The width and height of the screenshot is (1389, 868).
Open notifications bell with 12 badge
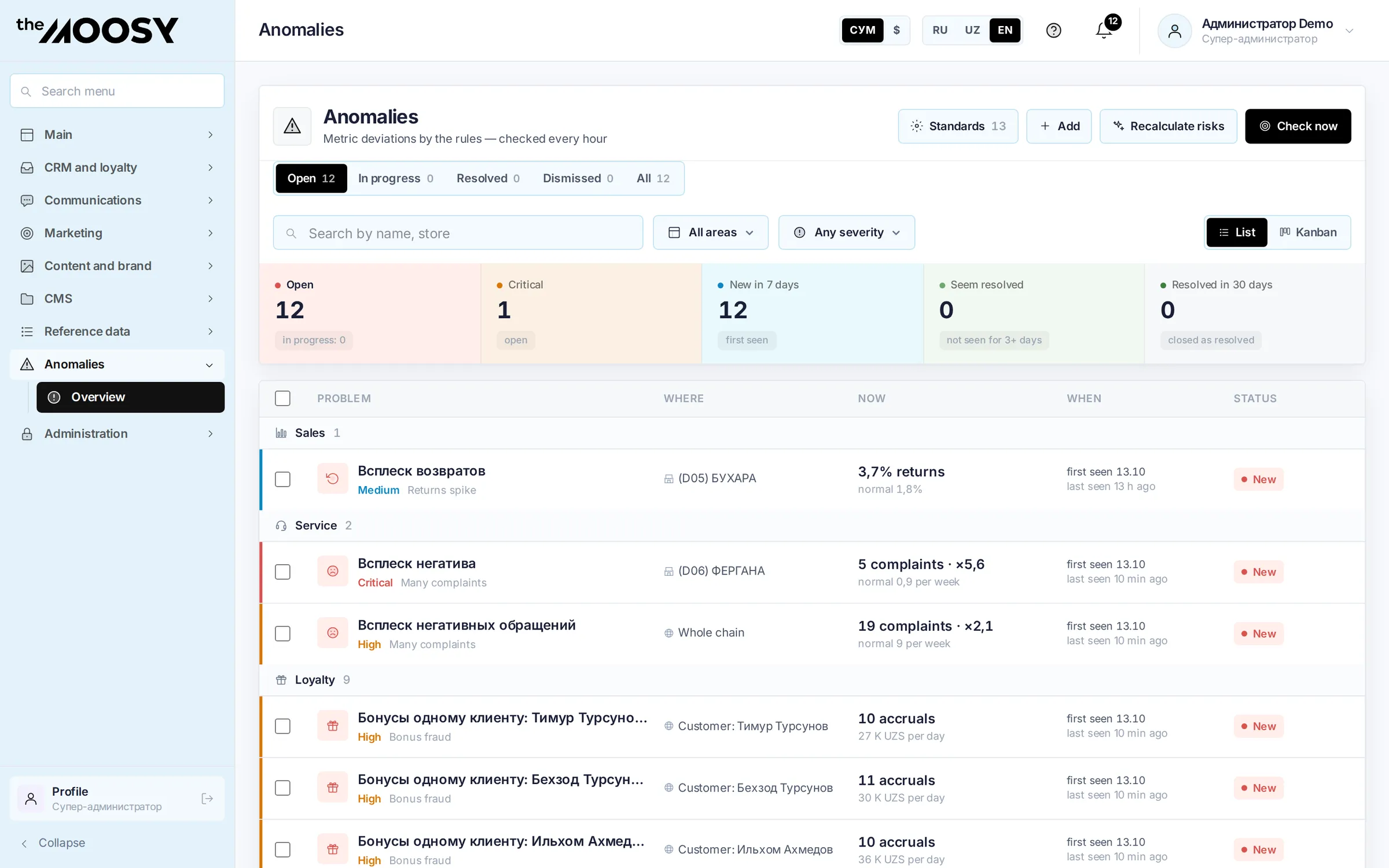coord(1107,28)
